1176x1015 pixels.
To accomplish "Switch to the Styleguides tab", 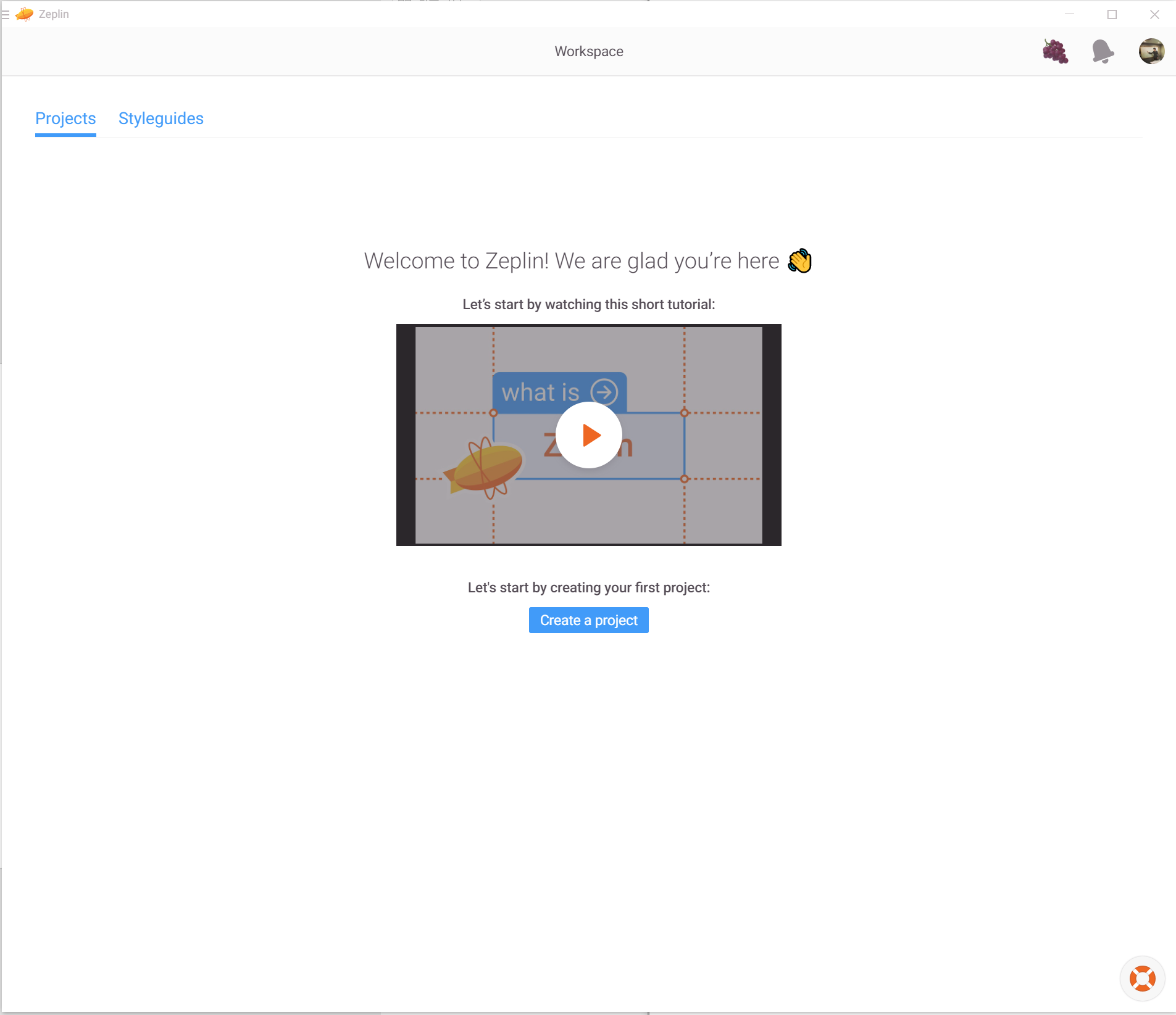I will point(161,118).
